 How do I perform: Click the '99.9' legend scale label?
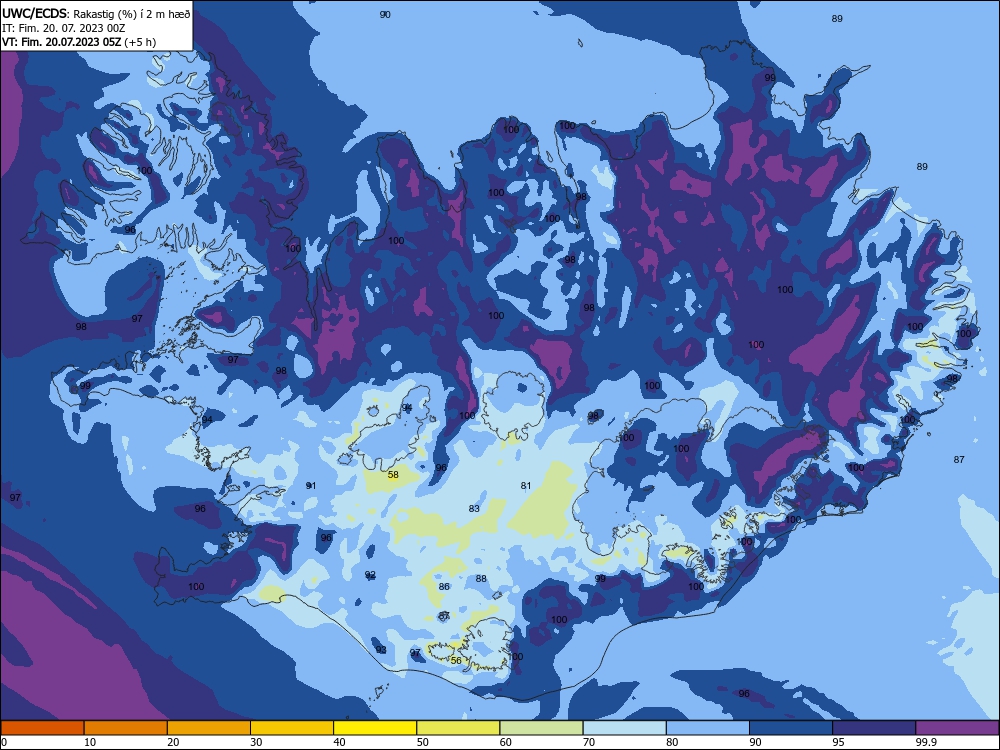[926, 742]
